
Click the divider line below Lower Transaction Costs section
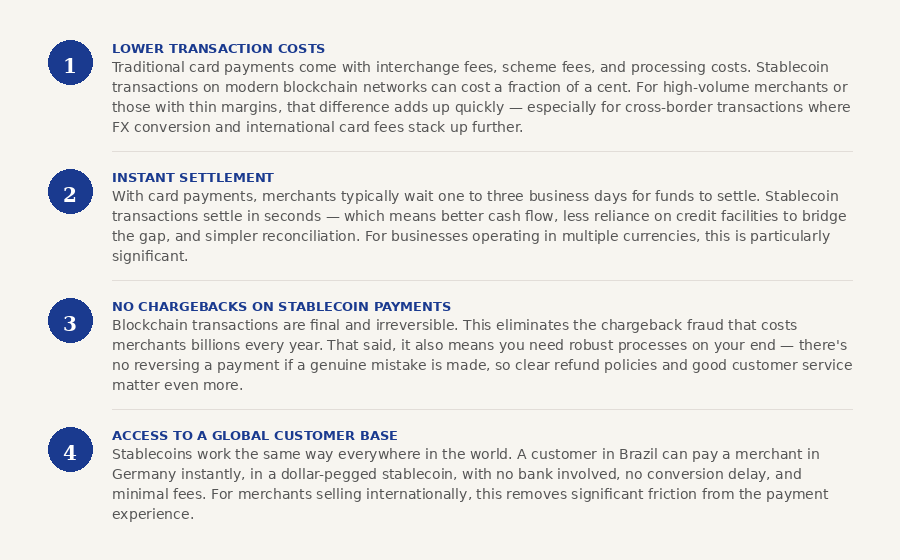pyautogui.click(x=482, y=151)
